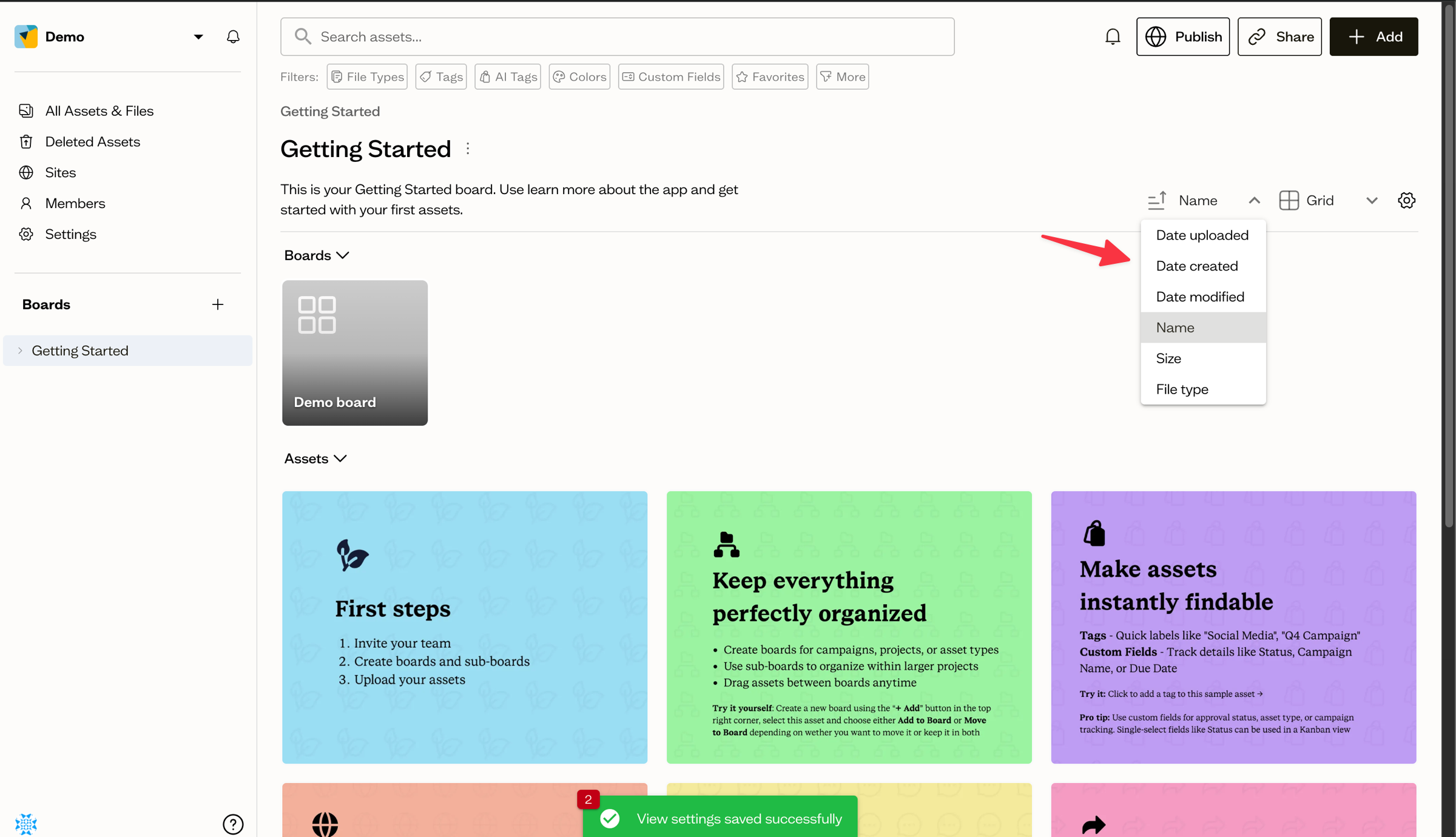Click the Getting Started breadcrumb

(330, 112)
